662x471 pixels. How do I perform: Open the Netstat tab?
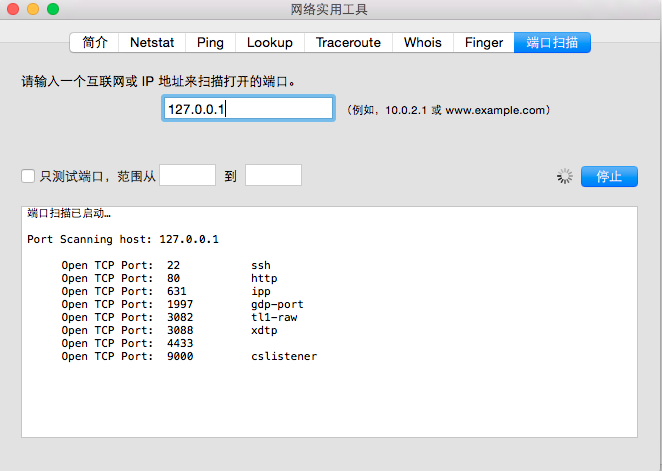tap(152, 43)
